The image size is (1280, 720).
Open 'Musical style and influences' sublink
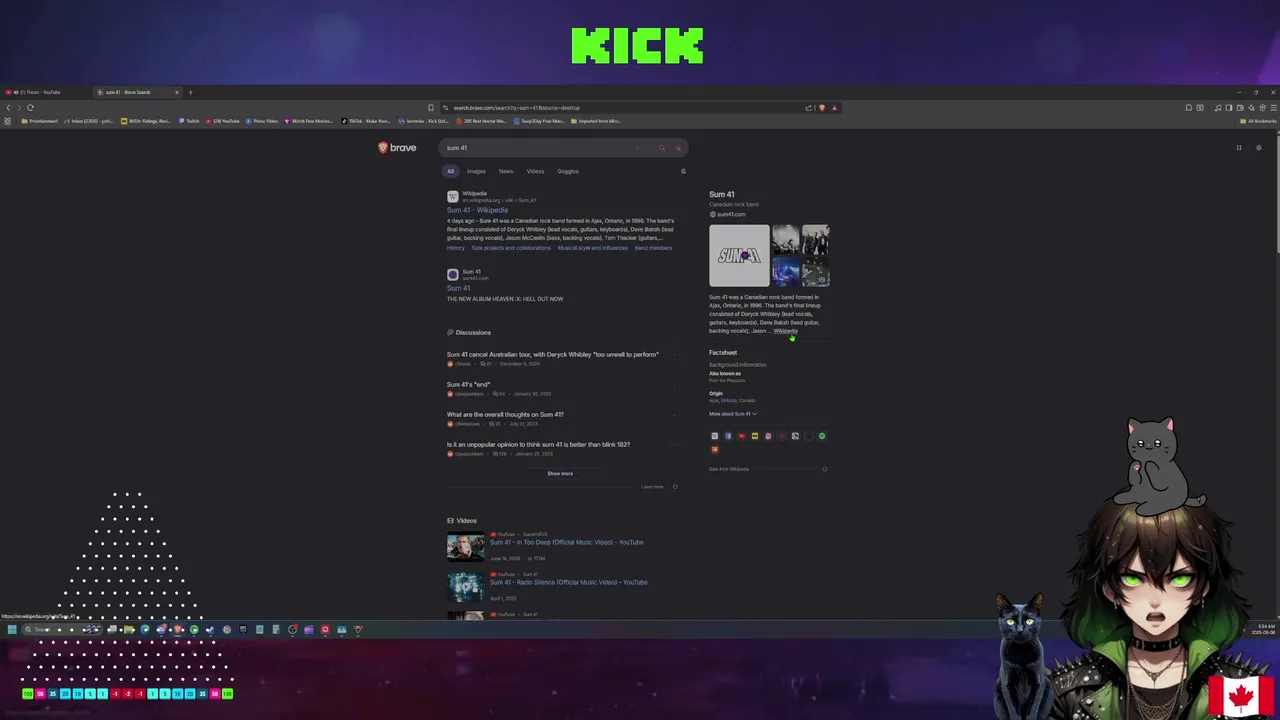pyautogui.click(x=592, y=248)
